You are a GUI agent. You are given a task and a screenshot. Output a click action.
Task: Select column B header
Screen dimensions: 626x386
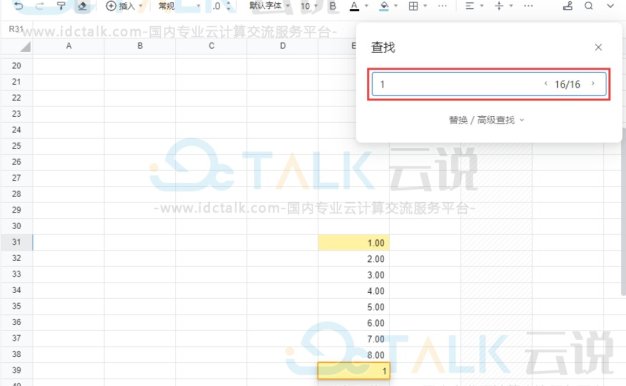[140, 46]
